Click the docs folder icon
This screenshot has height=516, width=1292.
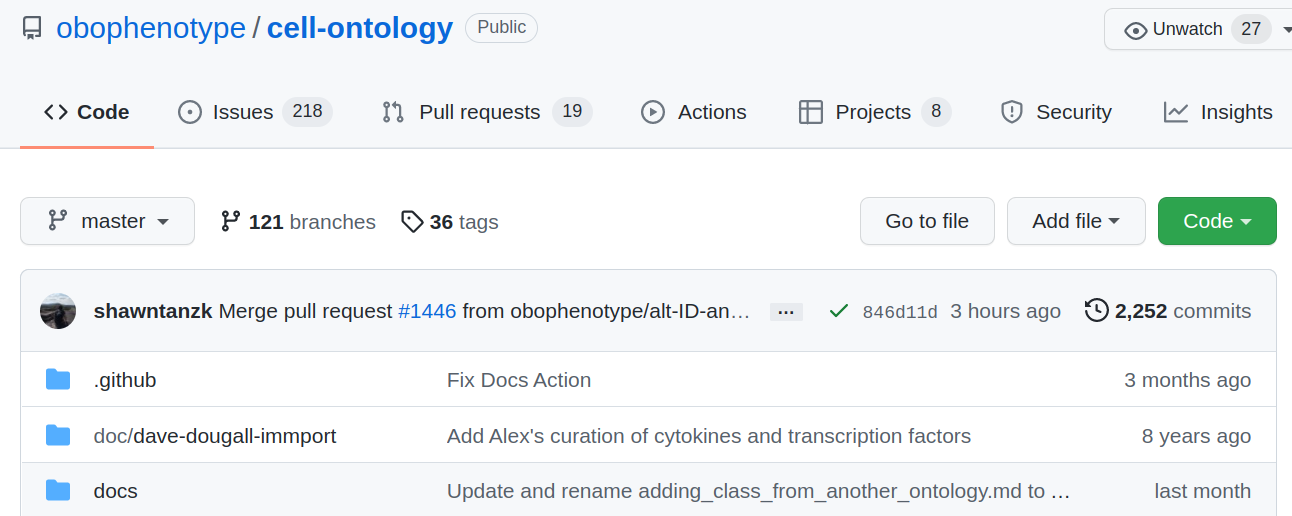coord(58,491)
